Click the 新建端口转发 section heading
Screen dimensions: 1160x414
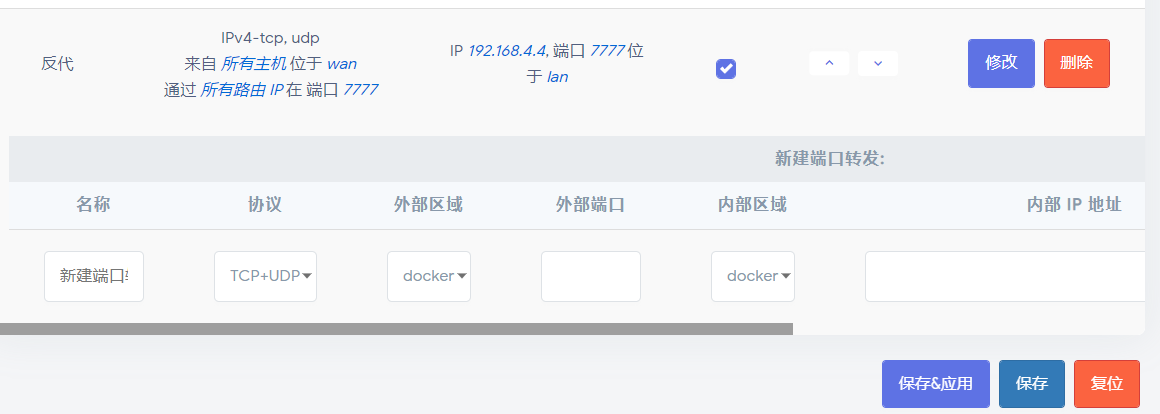(x=829, y=159)
